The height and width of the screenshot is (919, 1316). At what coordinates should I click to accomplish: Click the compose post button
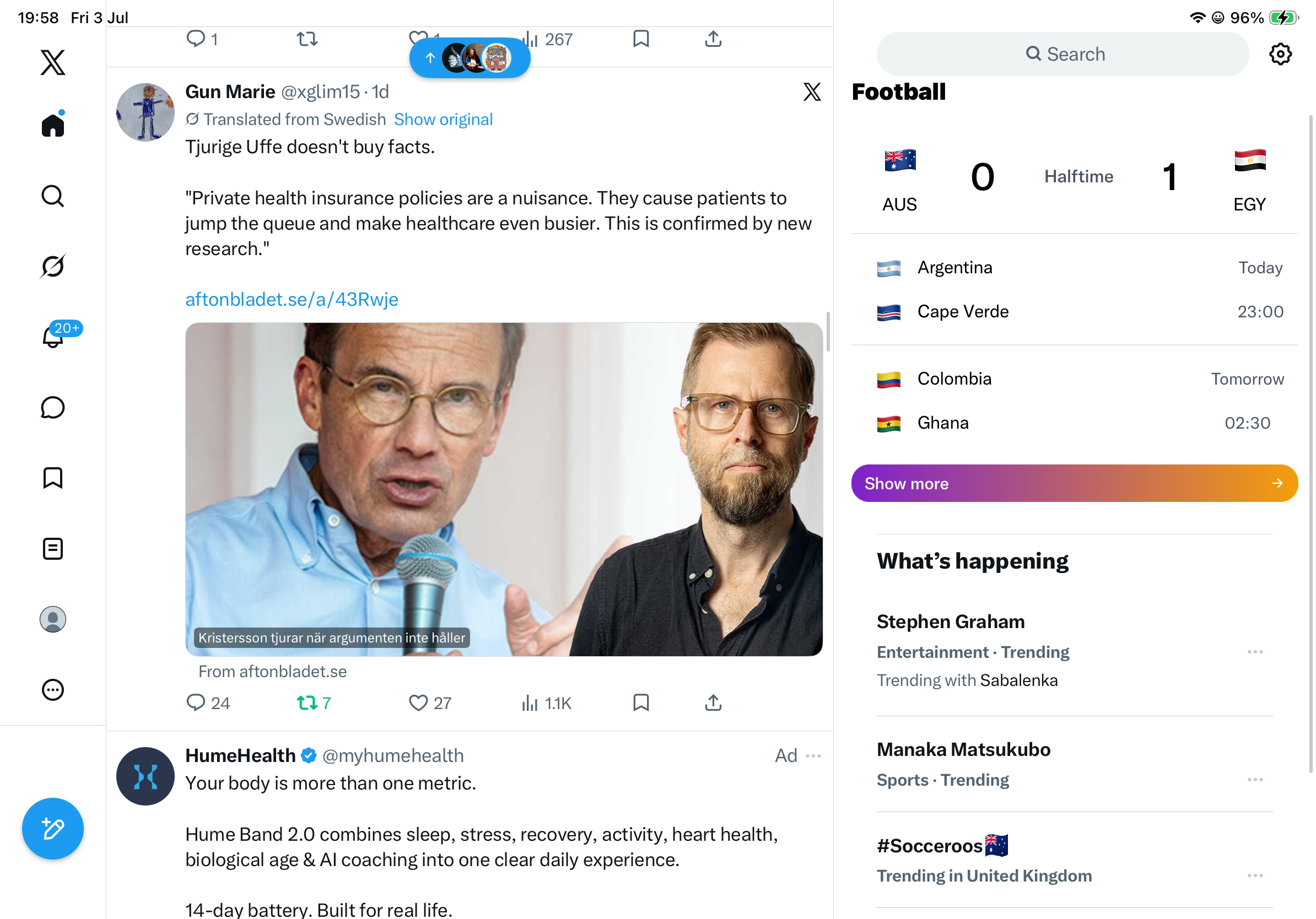53,829
